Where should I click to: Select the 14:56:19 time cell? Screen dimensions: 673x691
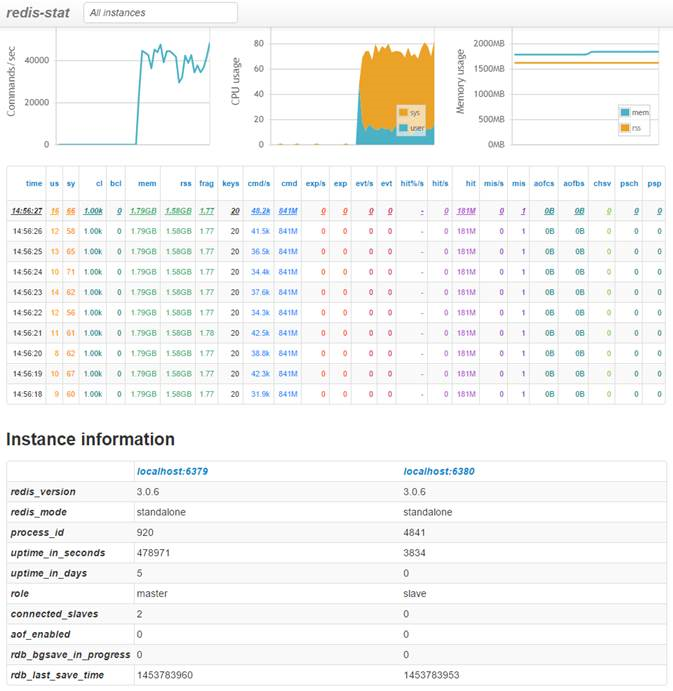27,374
